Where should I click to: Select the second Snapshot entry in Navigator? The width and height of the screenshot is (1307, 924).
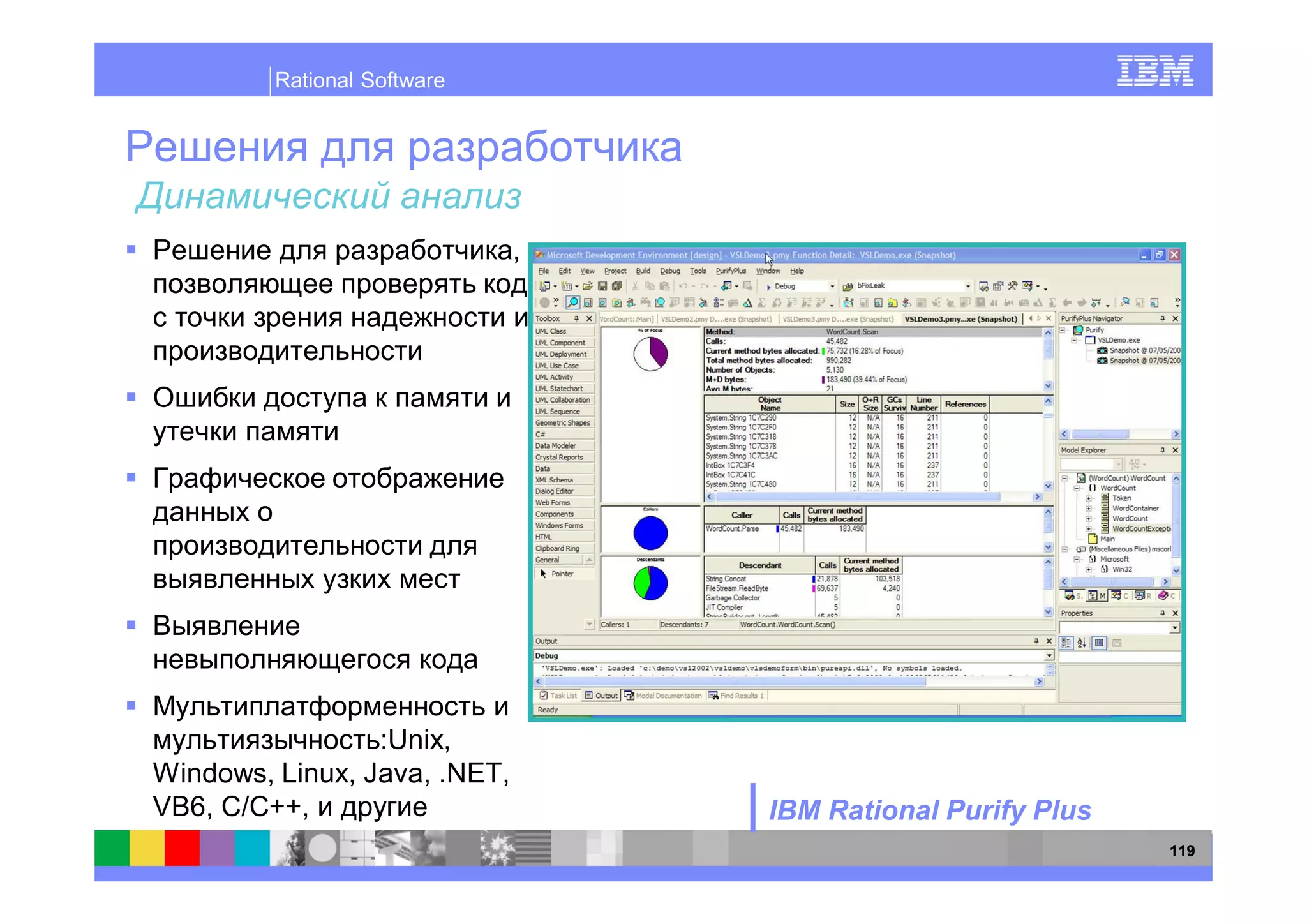click(1139, 361)
